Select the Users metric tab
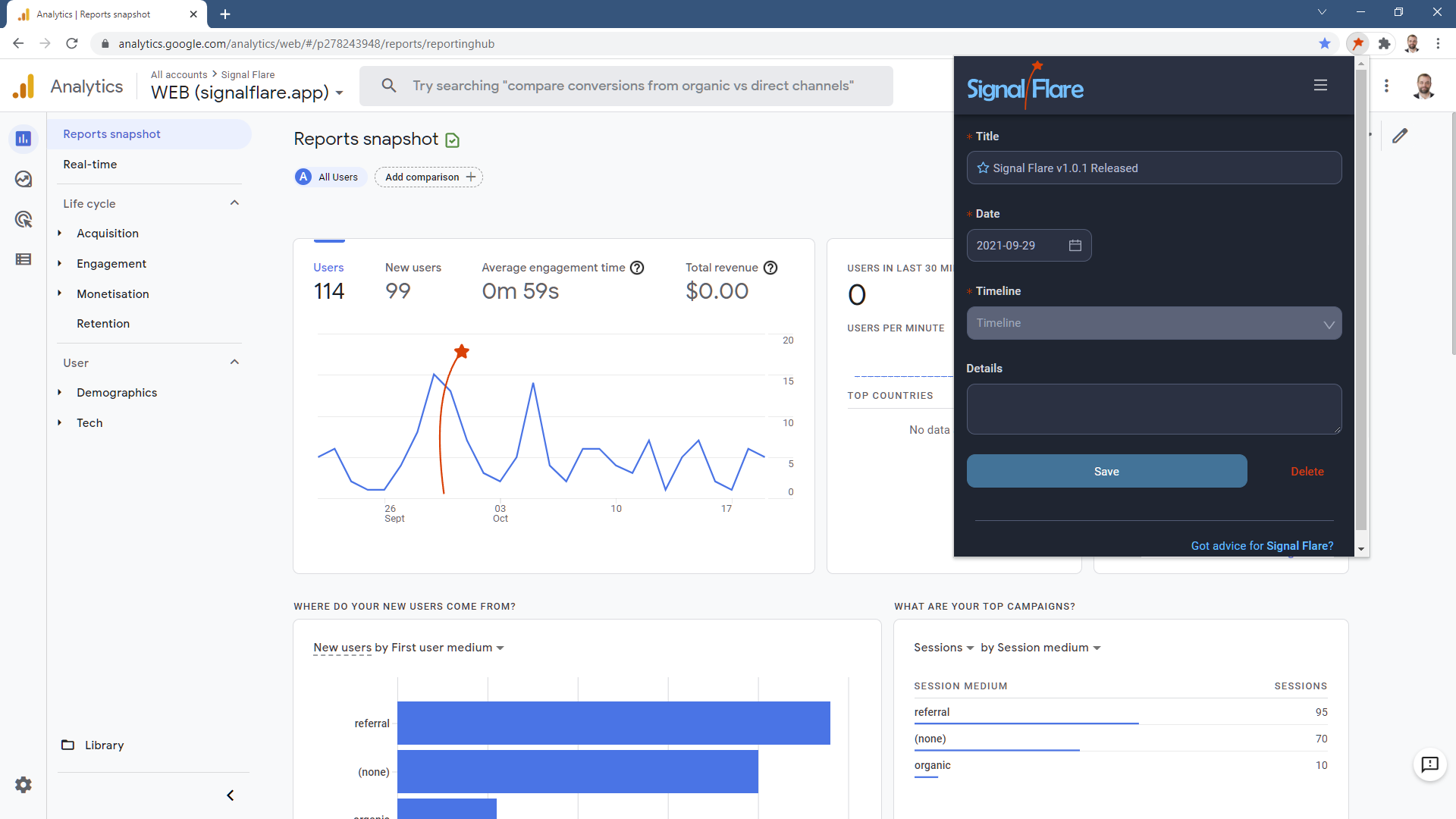This screenshot has width=1456, height=819. [x=329, y=281]
